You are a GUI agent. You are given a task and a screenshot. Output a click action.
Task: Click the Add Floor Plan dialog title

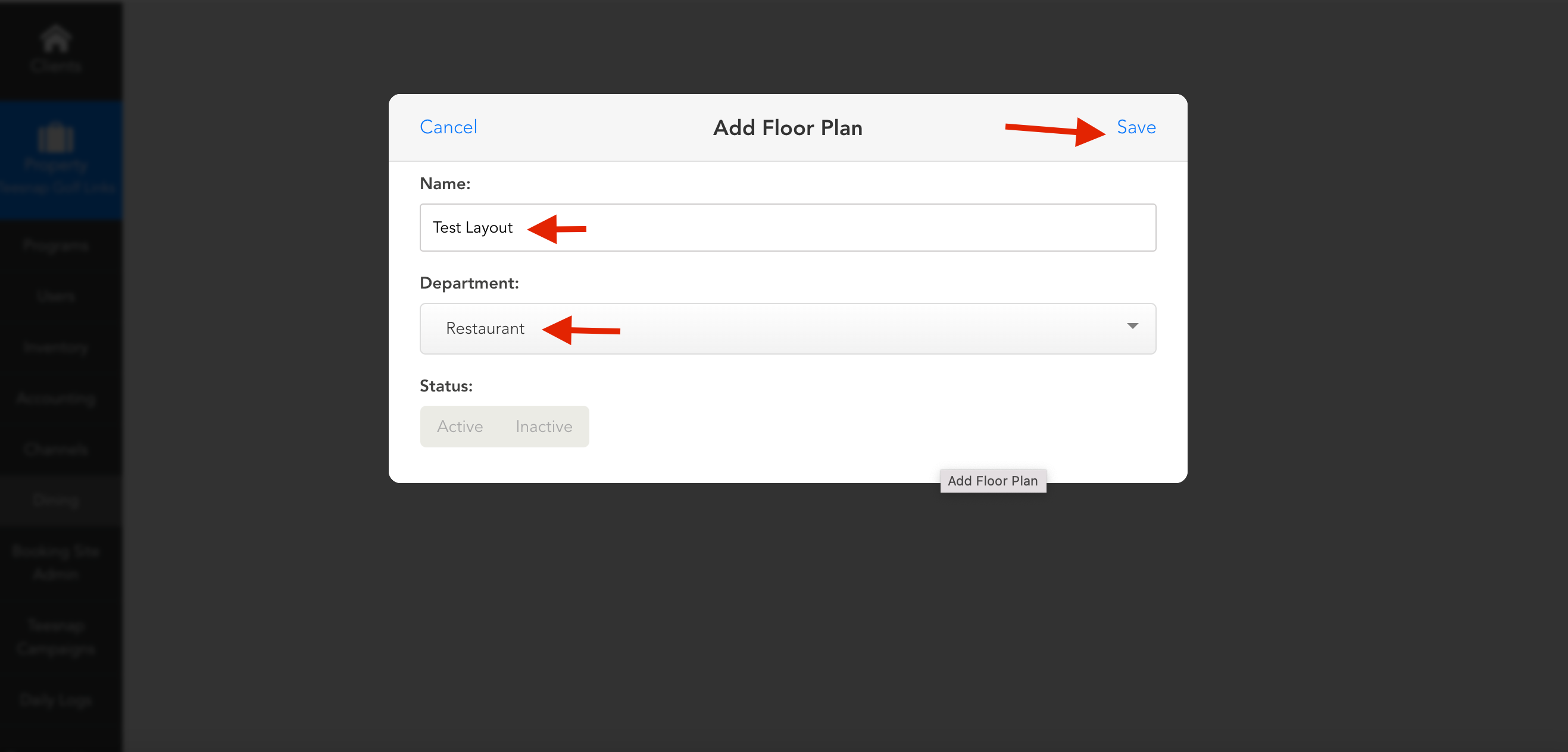click(787, 128)
